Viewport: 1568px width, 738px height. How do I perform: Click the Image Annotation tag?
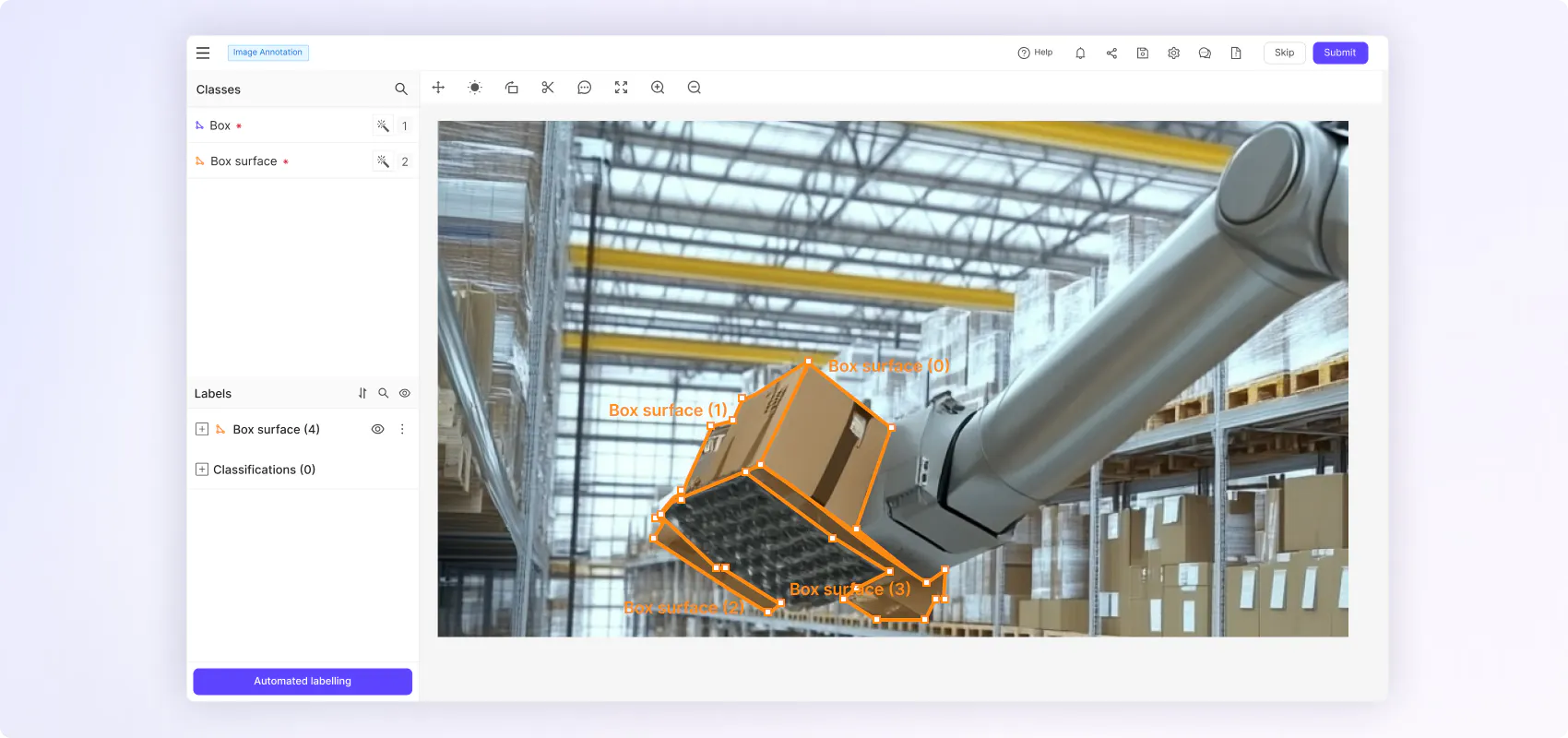(267, 53)
